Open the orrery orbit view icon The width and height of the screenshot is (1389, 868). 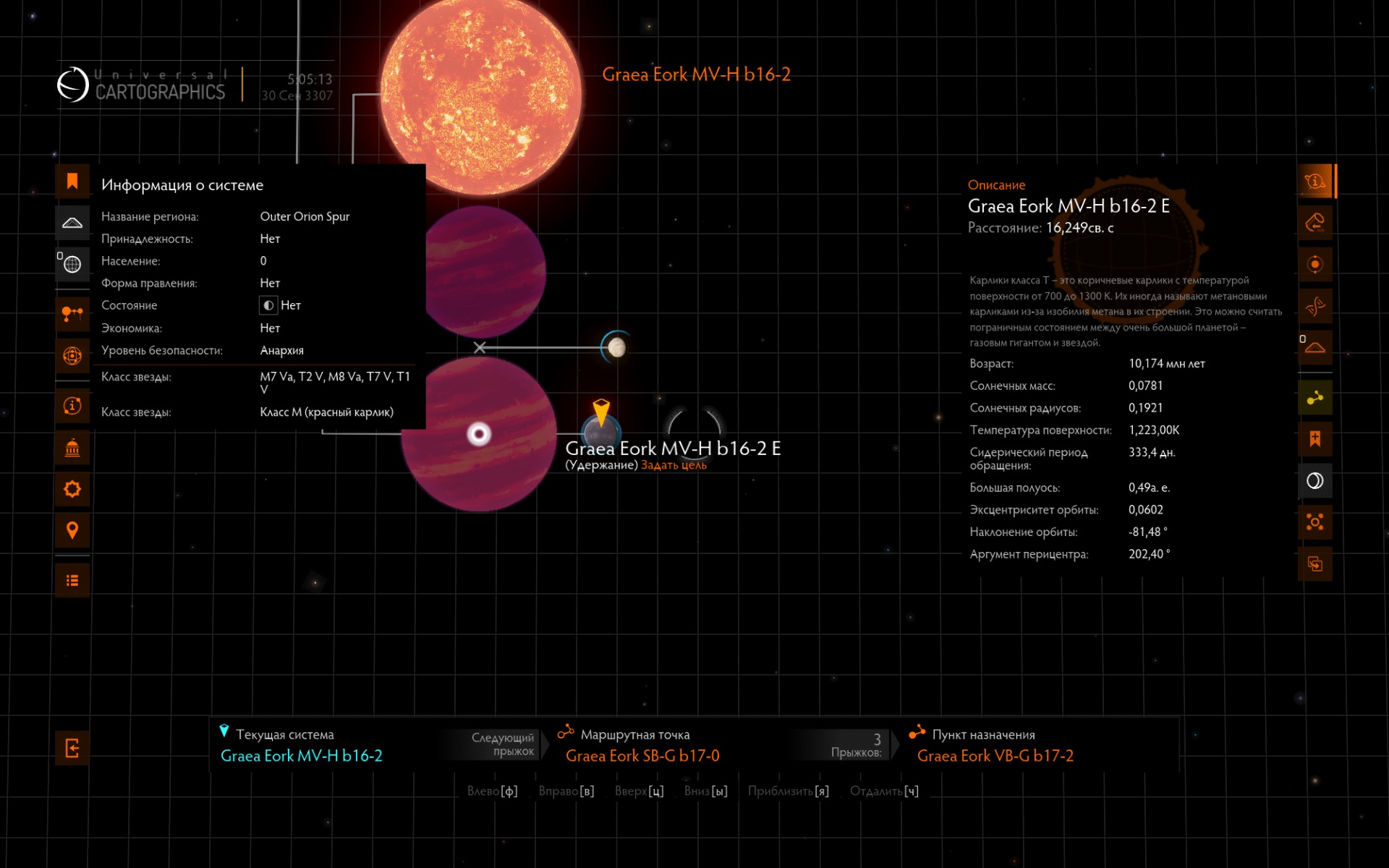point(72,356)
